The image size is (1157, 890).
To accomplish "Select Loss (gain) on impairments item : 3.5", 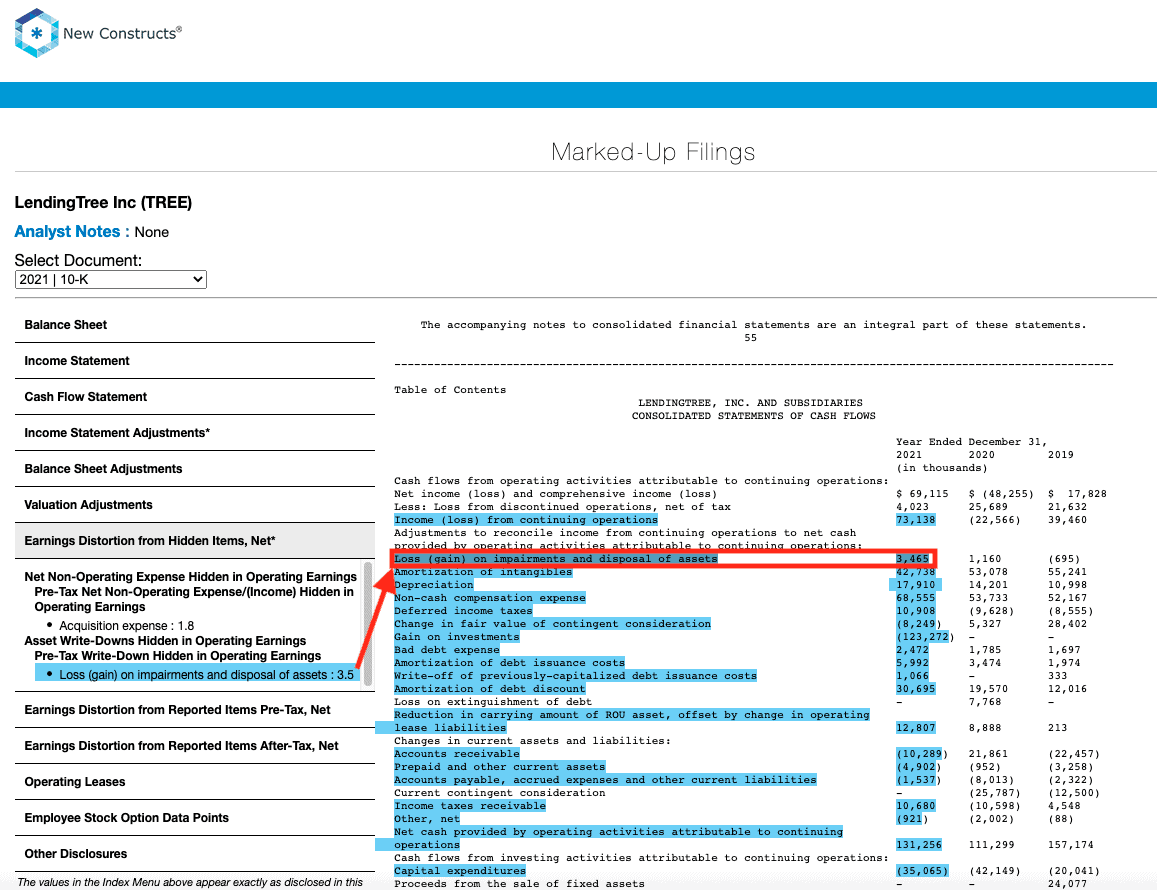I will (197, 675).
